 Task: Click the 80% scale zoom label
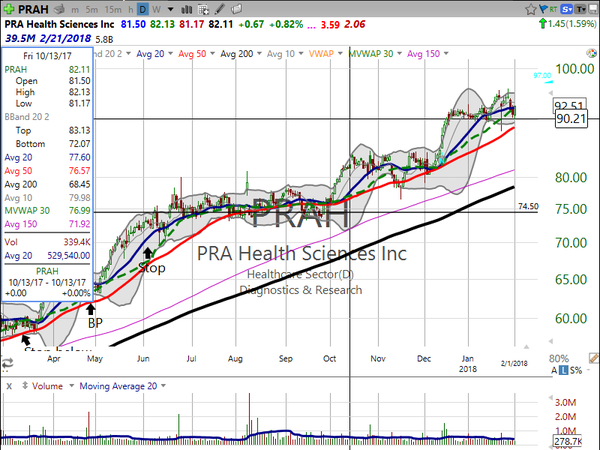pyautogui.click(x=559, y=359)
